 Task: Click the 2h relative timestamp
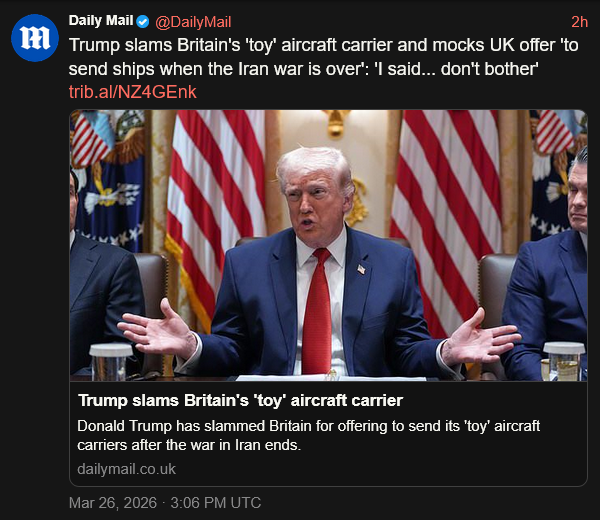[x=579, y=21]
